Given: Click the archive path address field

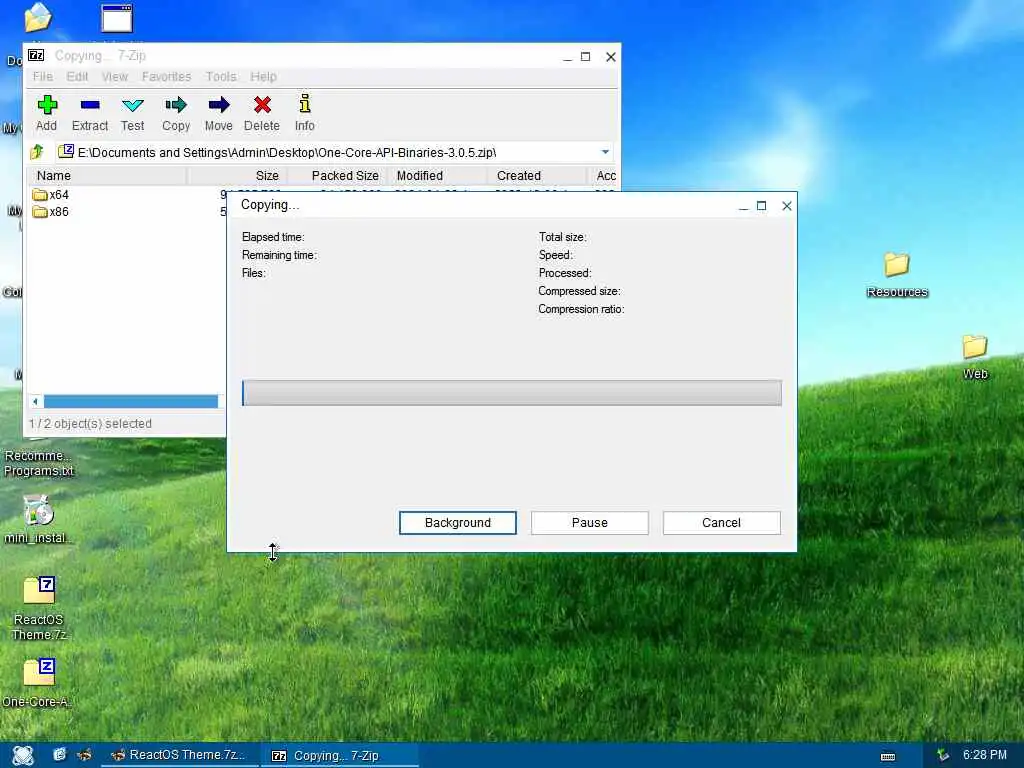Looking at the screenshot, I should tap(334, 152).
